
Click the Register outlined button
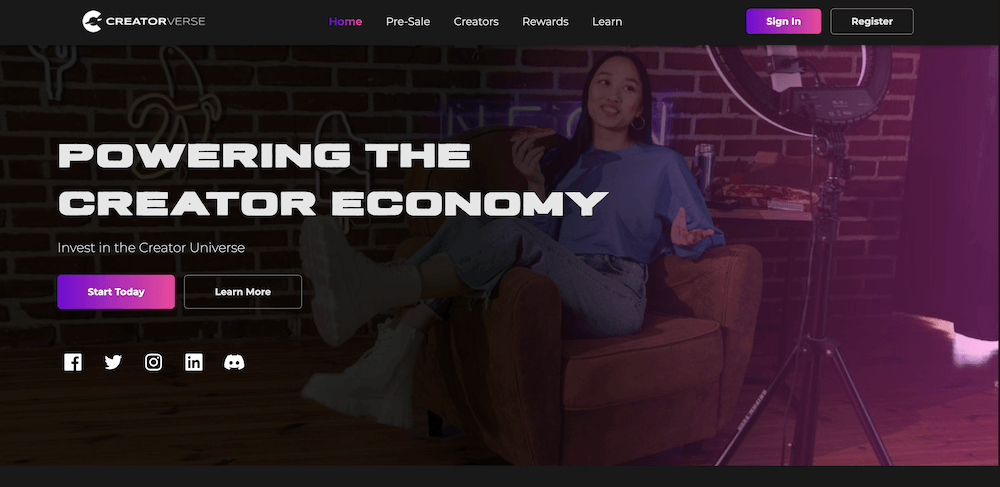pyautogui.click(x=872, y=21)
